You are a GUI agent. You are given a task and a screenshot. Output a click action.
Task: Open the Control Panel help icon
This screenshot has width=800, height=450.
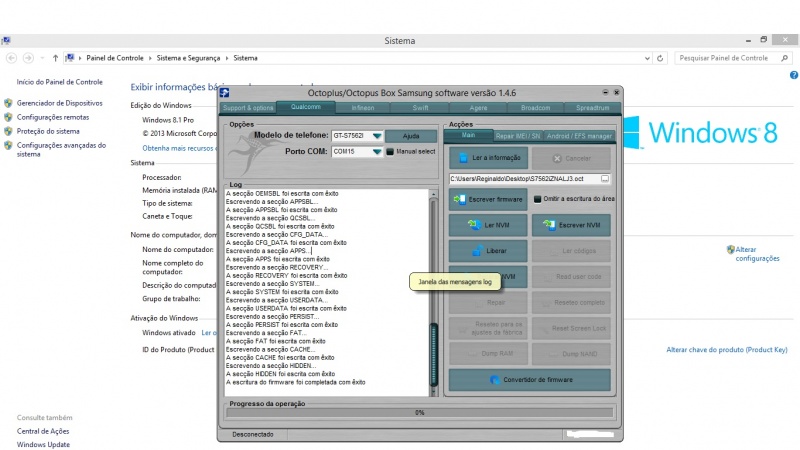pos(794,75)
